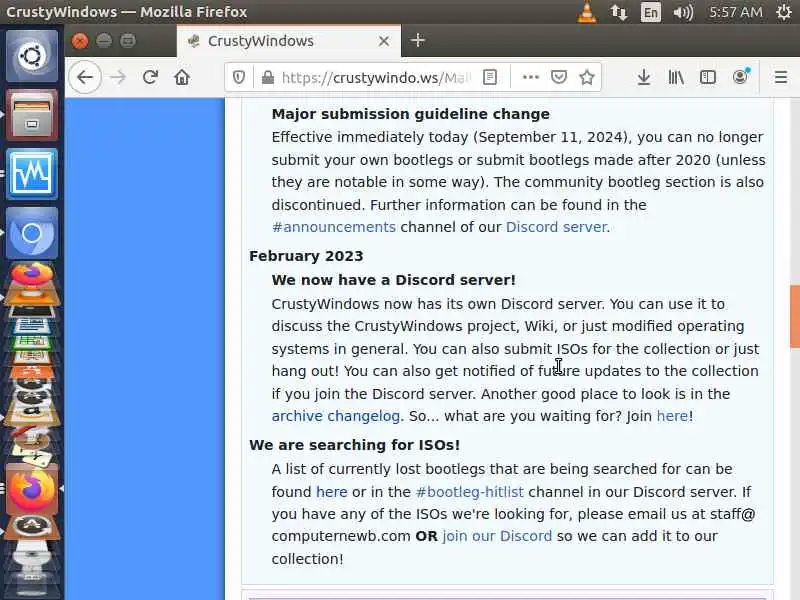Screen dimensions: 800x600
Task: Click 'Major submission guideline change' heading
Action: click(411, 114)
